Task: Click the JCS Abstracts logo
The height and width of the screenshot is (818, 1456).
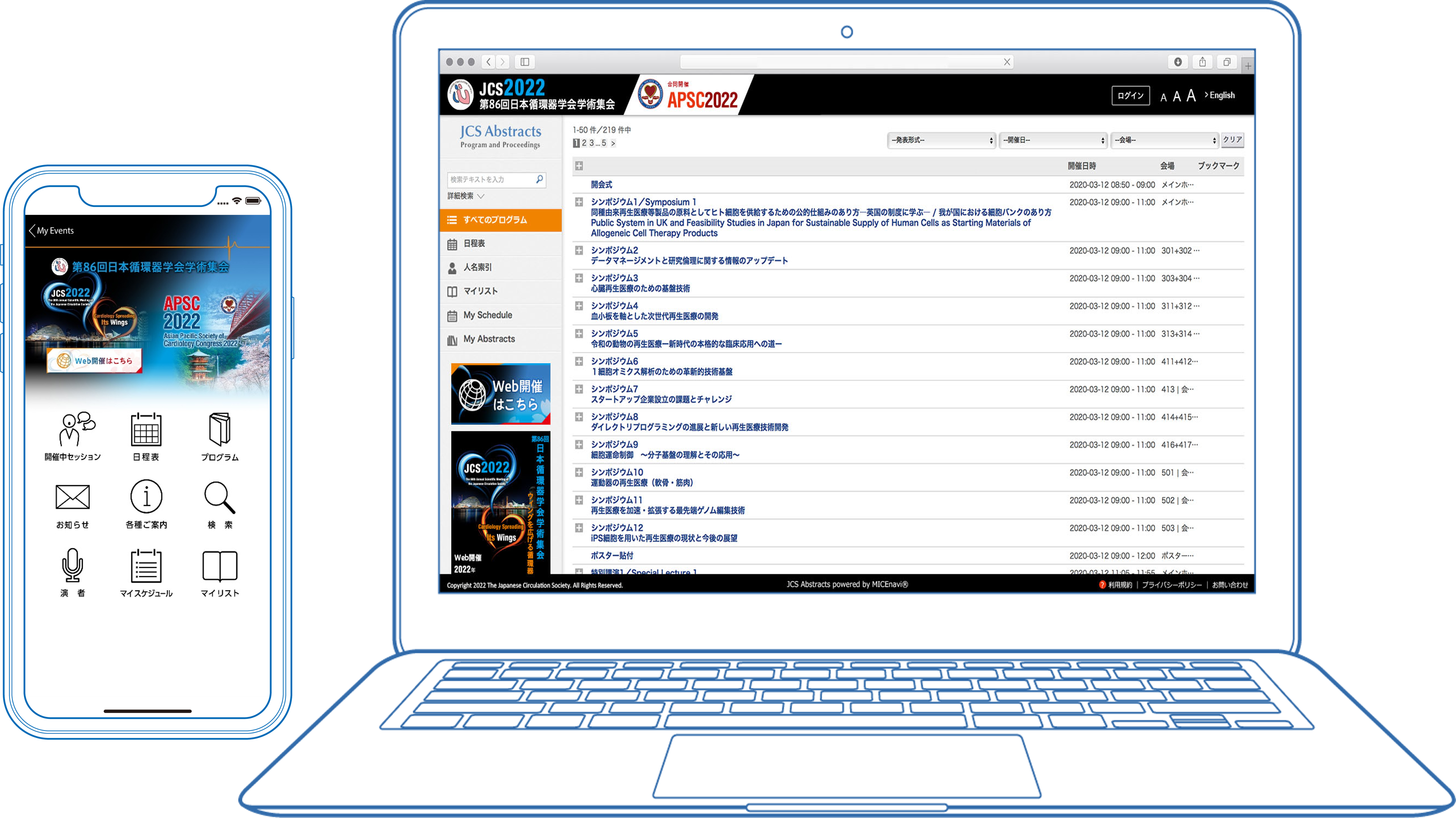Action: coord(500,136)
